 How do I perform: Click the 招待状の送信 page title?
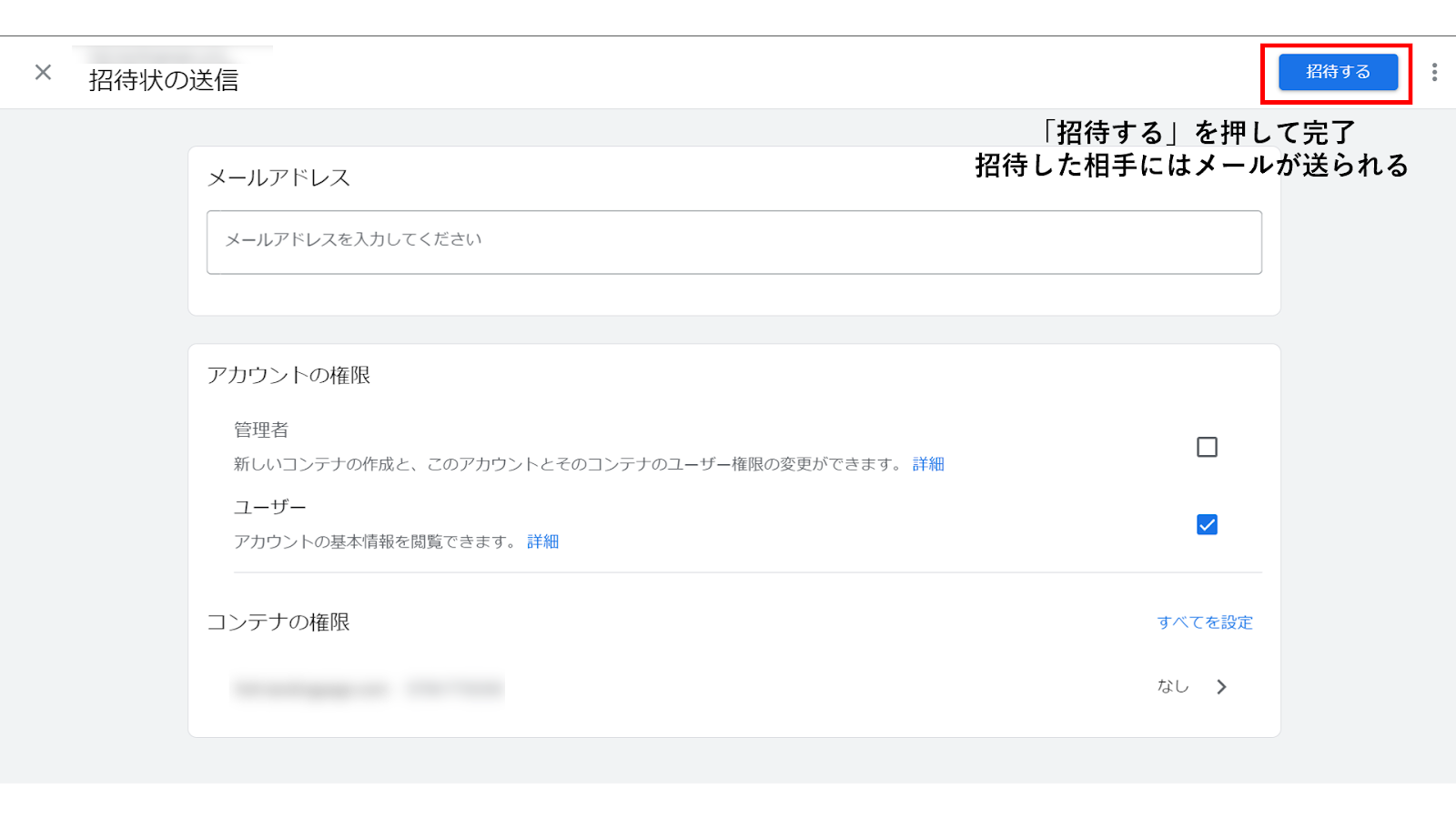coord(164,80)
